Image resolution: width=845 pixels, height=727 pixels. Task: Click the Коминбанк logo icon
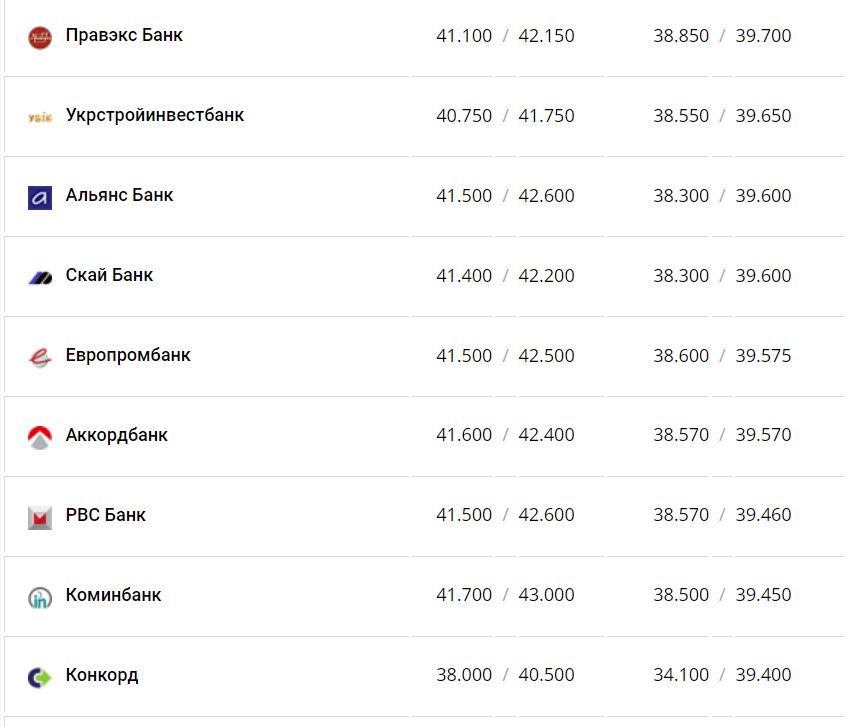[x=40, y=598]
